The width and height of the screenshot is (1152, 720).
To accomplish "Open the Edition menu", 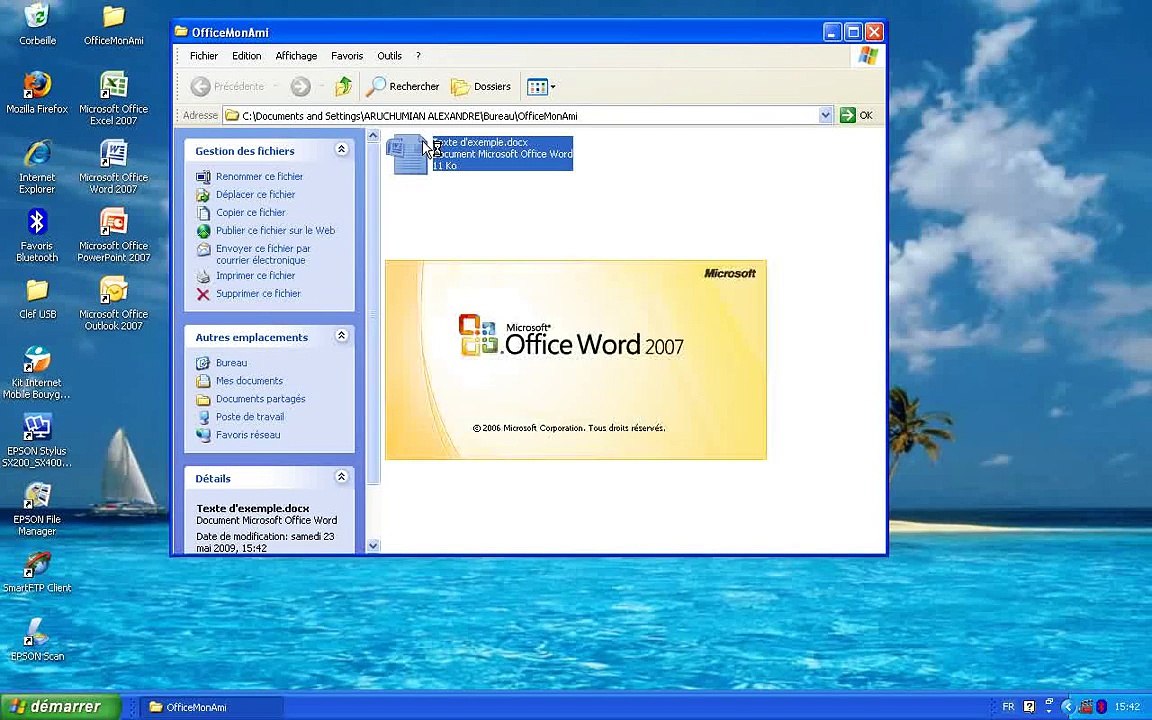I will click(246, 56).
